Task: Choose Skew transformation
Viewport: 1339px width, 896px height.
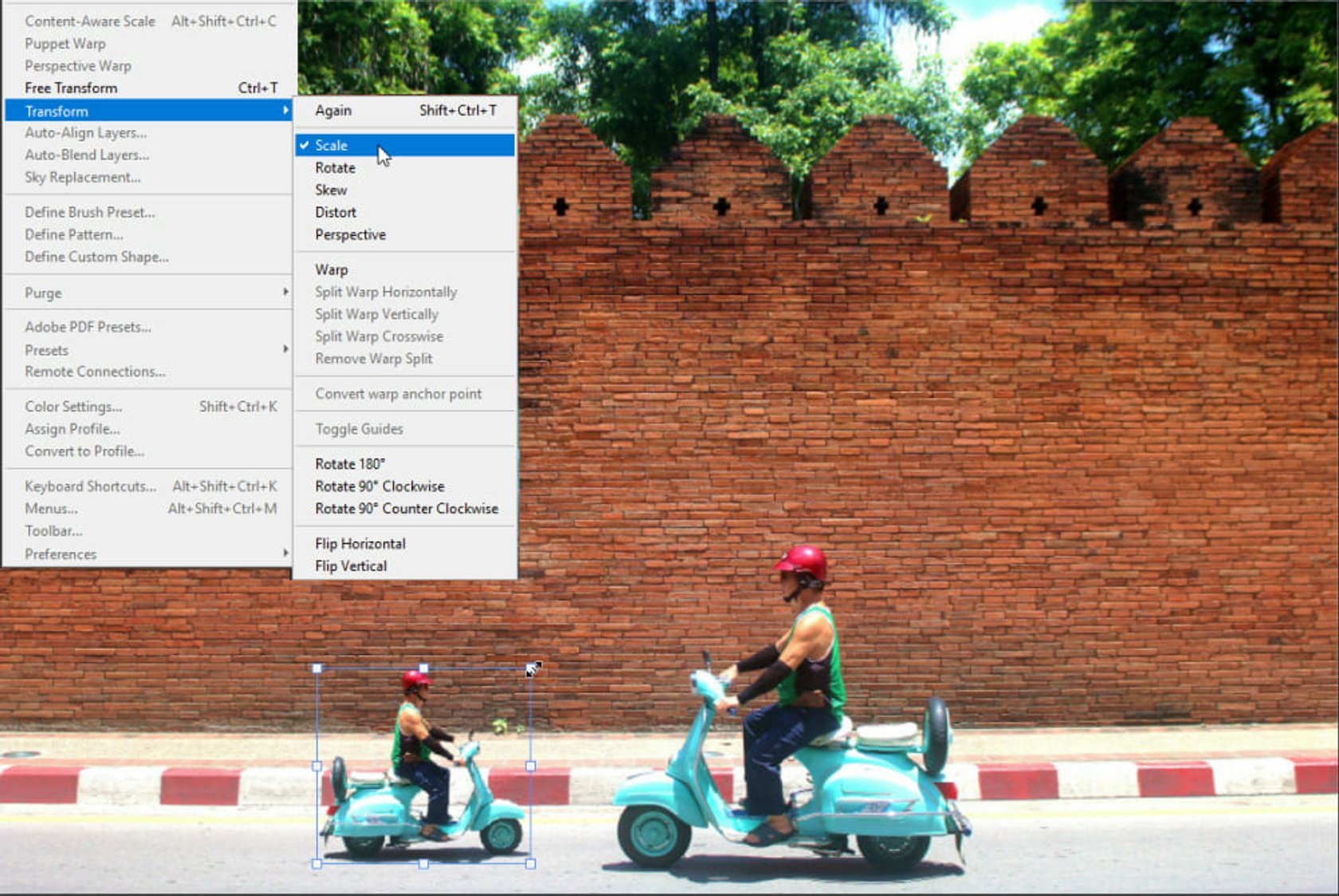Action: [332, 190]
